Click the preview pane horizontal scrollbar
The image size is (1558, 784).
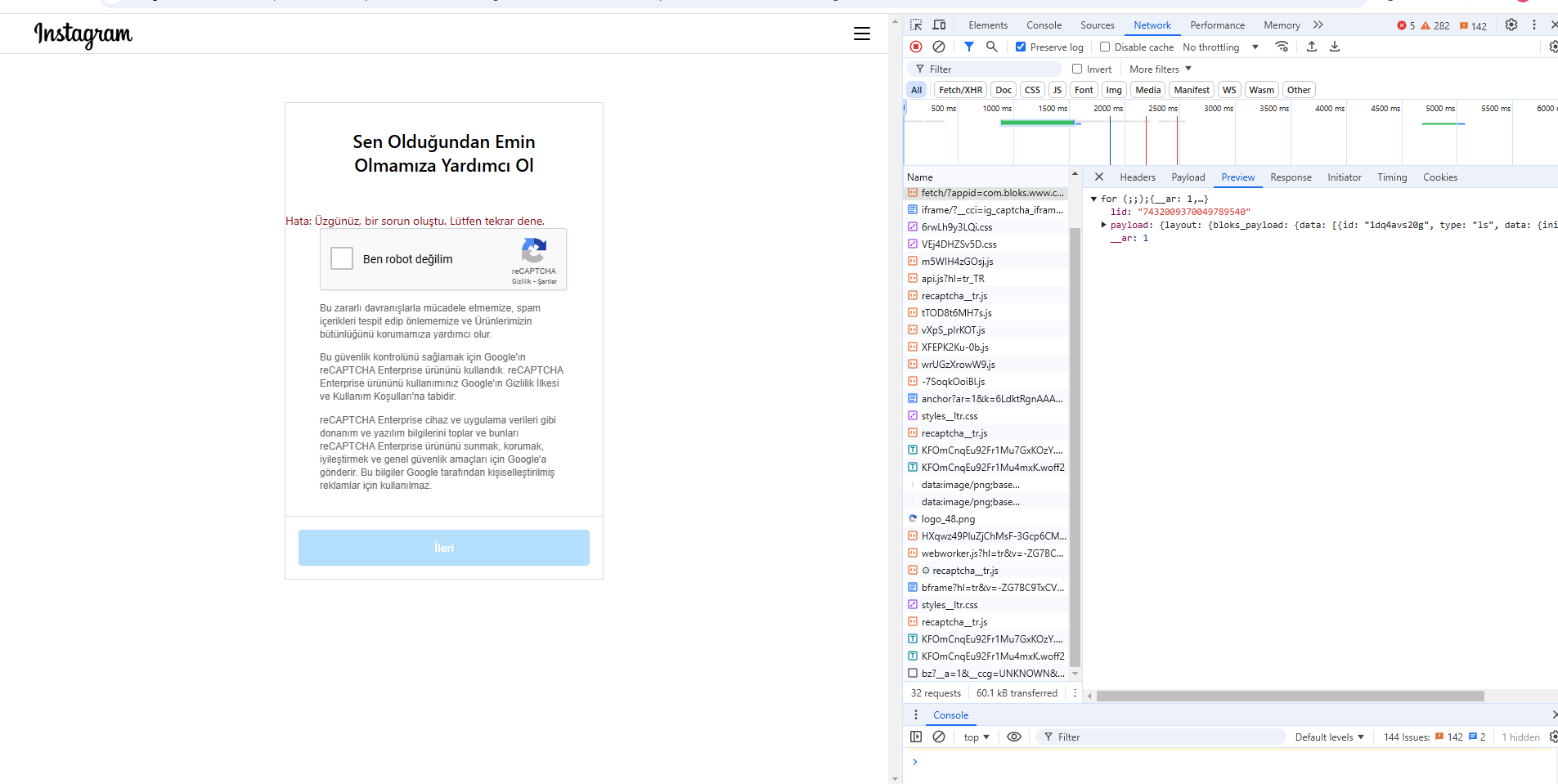point(1290,696)
